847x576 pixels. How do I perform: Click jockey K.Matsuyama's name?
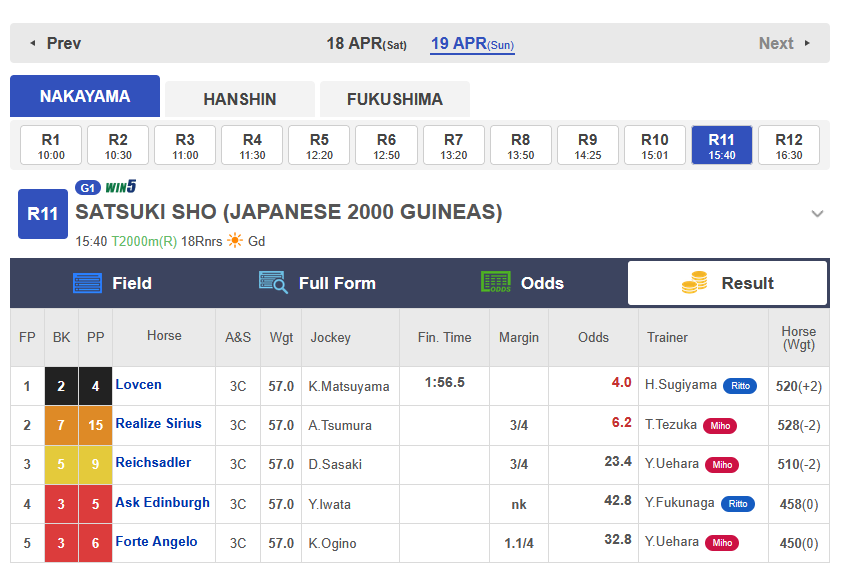pos(349,386)
